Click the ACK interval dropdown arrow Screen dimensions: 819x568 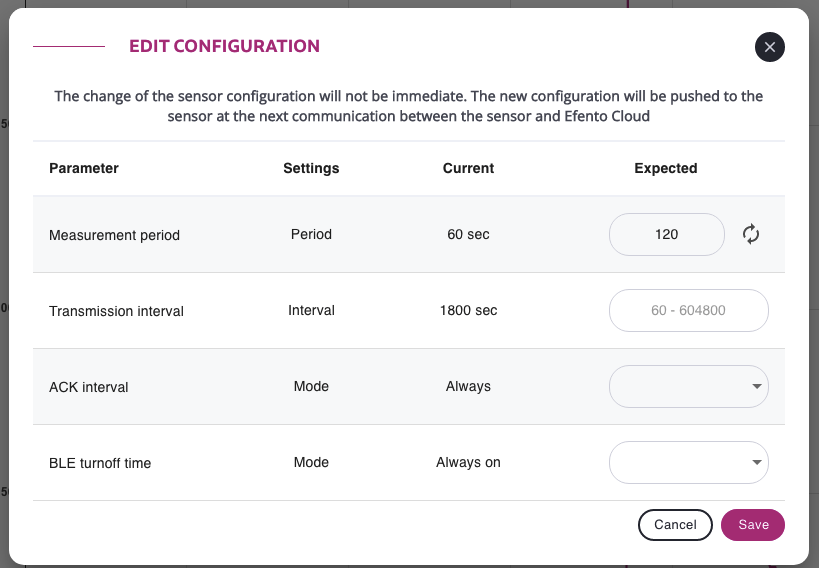756,386
